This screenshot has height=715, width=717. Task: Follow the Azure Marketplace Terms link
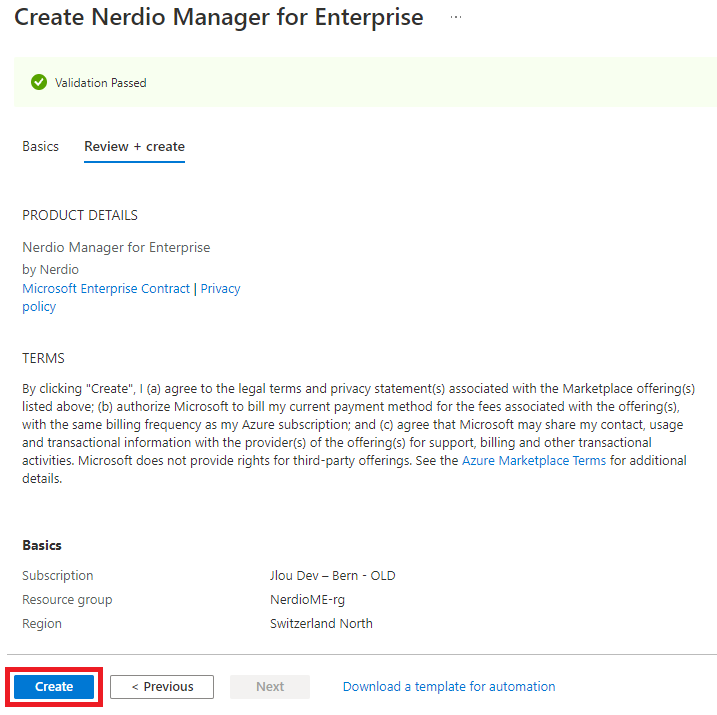(x=534, y=460)
